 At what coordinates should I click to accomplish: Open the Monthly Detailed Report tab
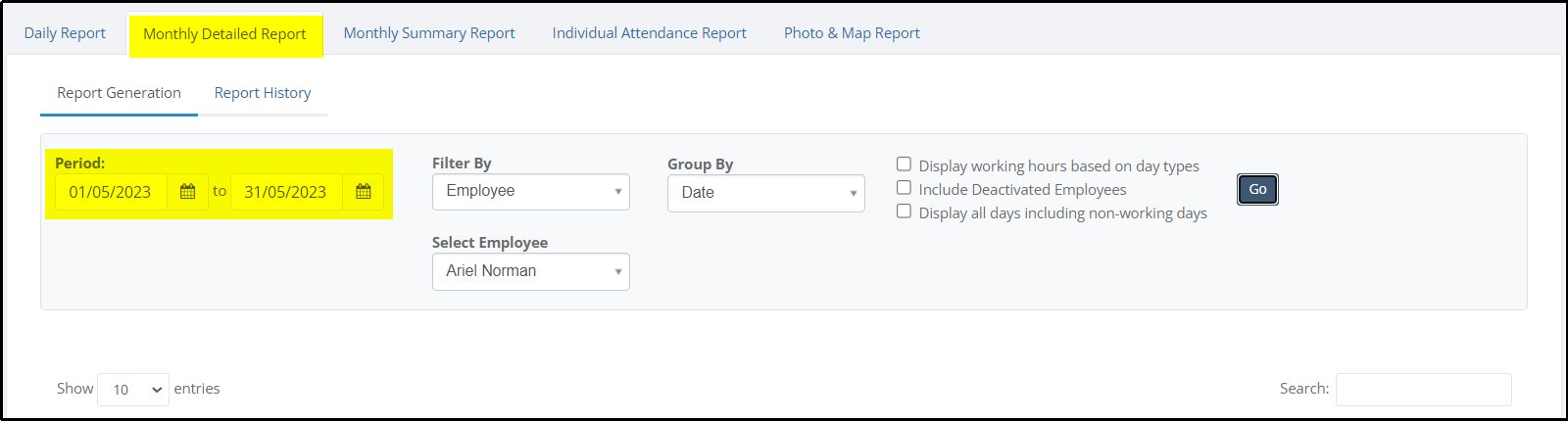coord(225,34)
